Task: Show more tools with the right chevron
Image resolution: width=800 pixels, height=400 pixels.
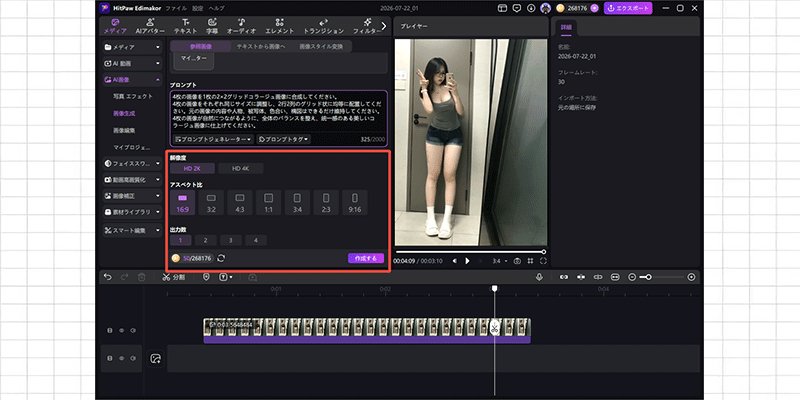Action: click(384, 26)
